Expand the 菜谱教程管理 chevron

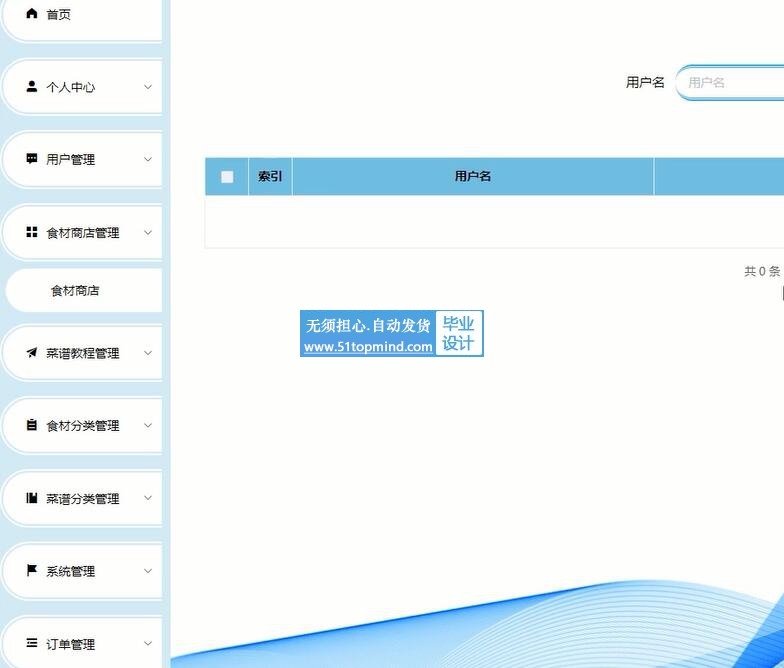[x=148, y=352]
